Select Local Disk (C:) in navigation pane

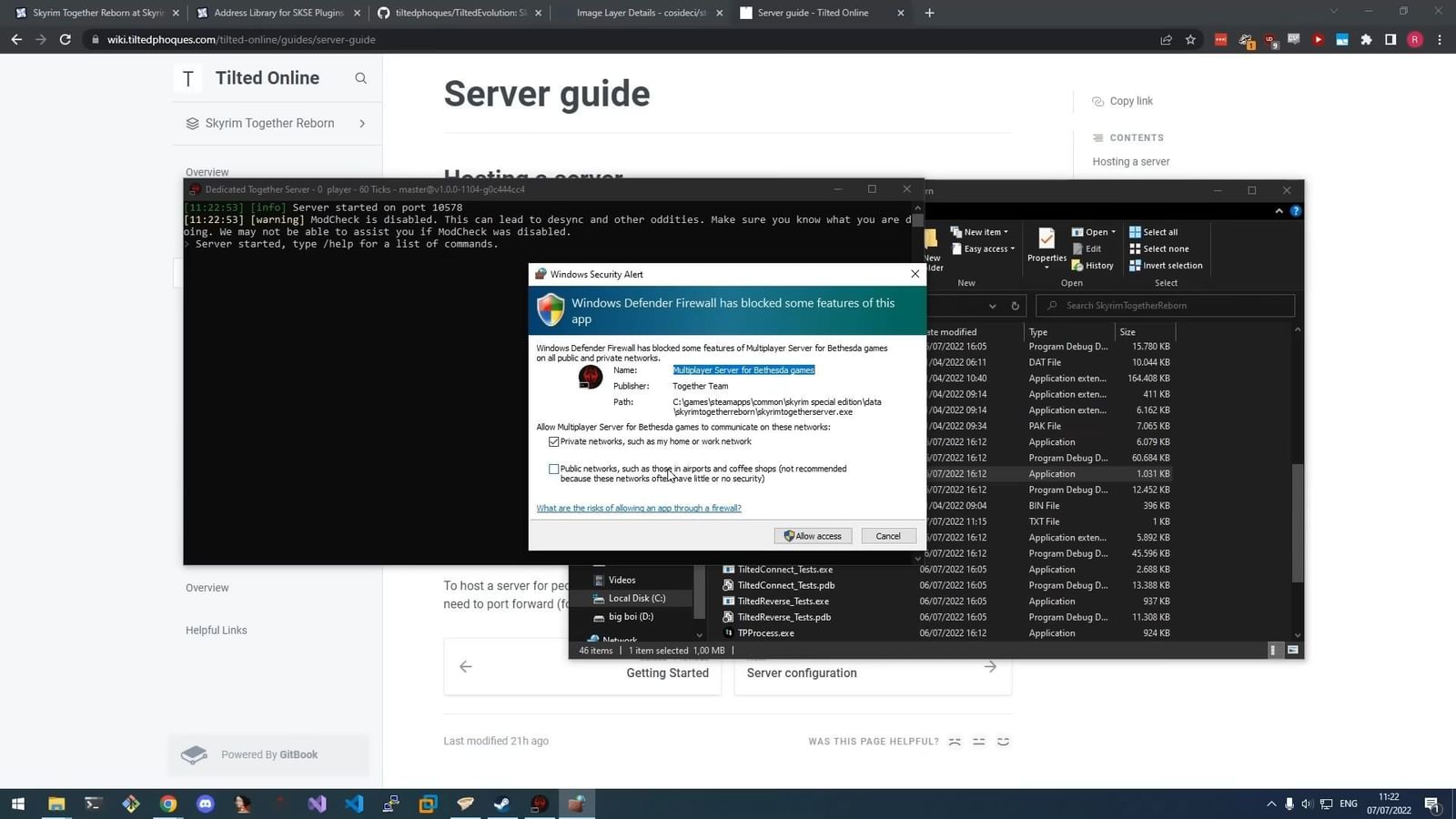pyautogui.click(x=635, y=598)
